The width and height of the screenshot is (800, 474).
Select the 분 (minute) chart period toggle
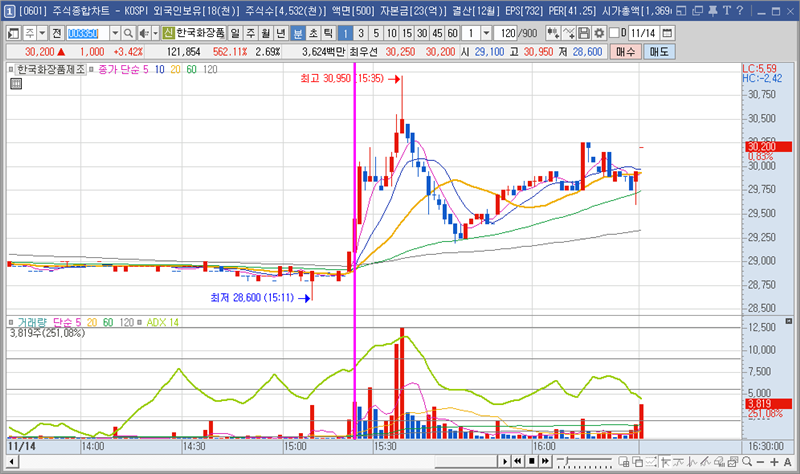[297, 32]
